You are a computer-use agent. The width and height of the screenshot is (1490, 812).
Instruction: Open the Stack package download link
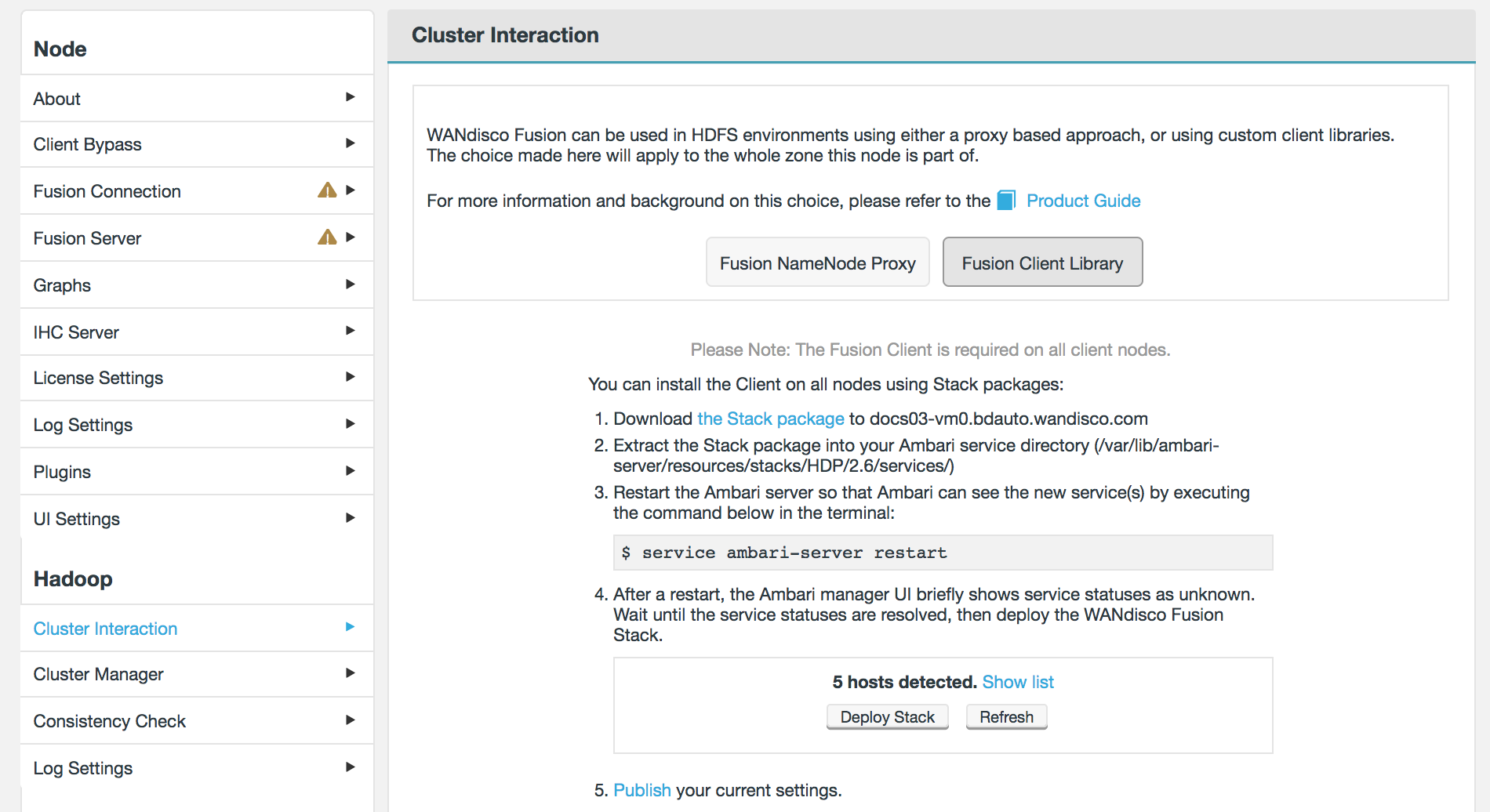(770, 419)
